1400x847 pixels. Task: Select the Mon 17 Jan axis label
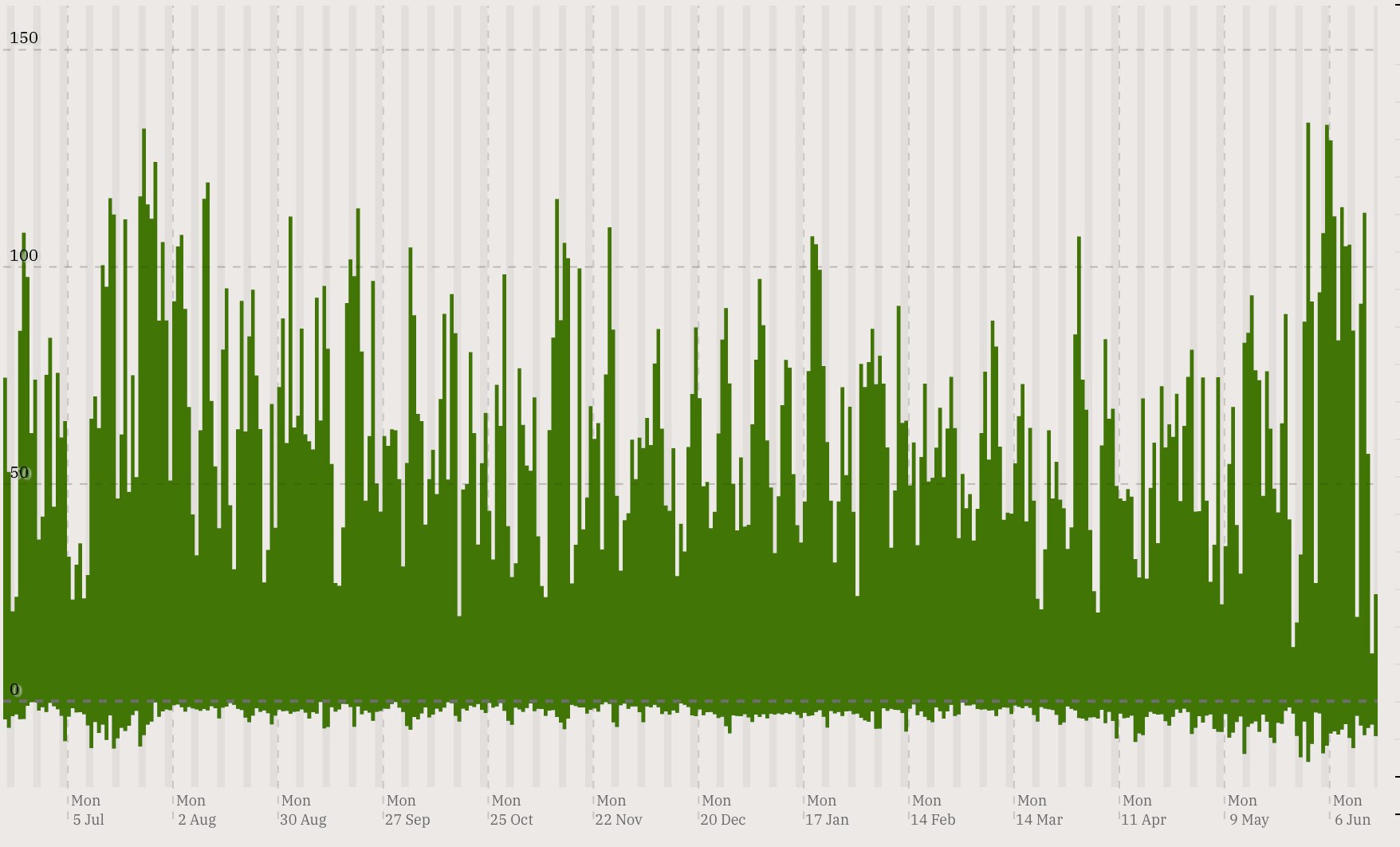coord(828,810)
